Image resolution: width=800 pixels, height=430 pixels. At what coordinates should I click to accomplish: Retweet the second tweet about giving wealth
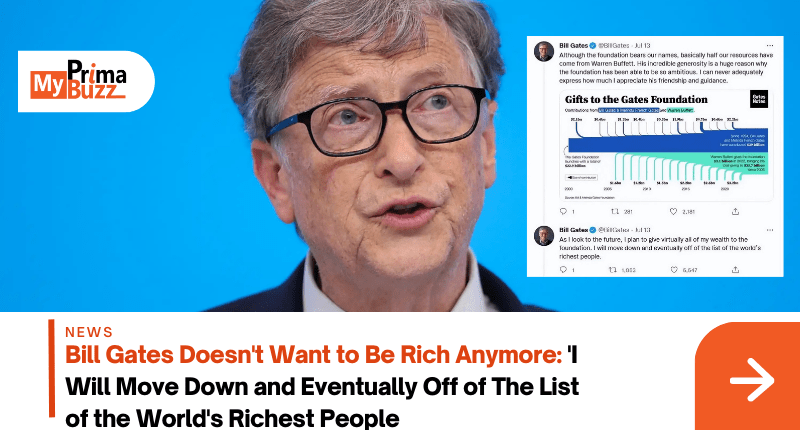613,269
